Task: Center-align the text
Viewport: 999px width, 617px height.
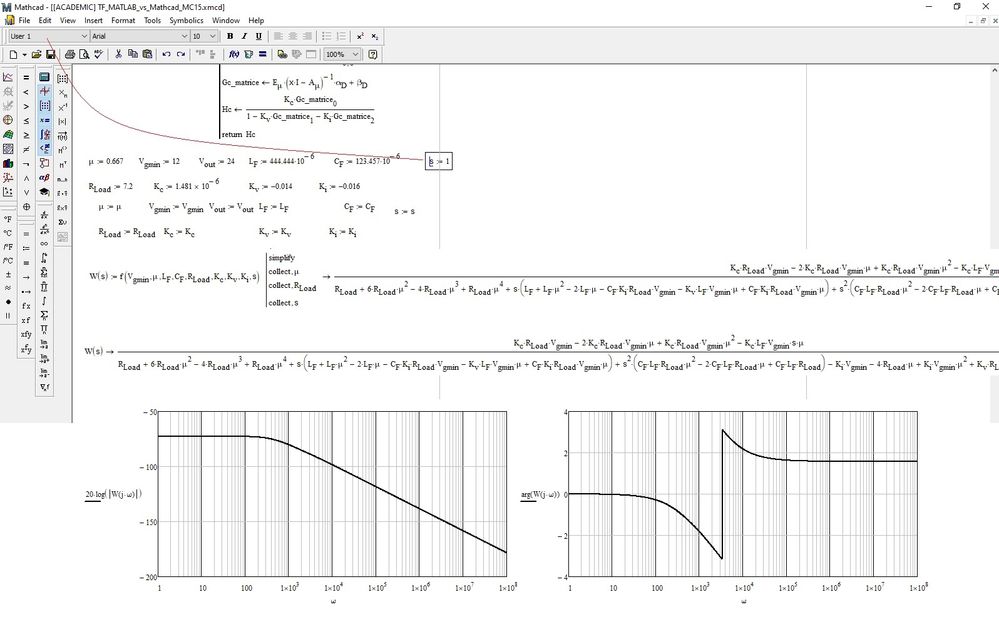Action: [x=293, y=36]
